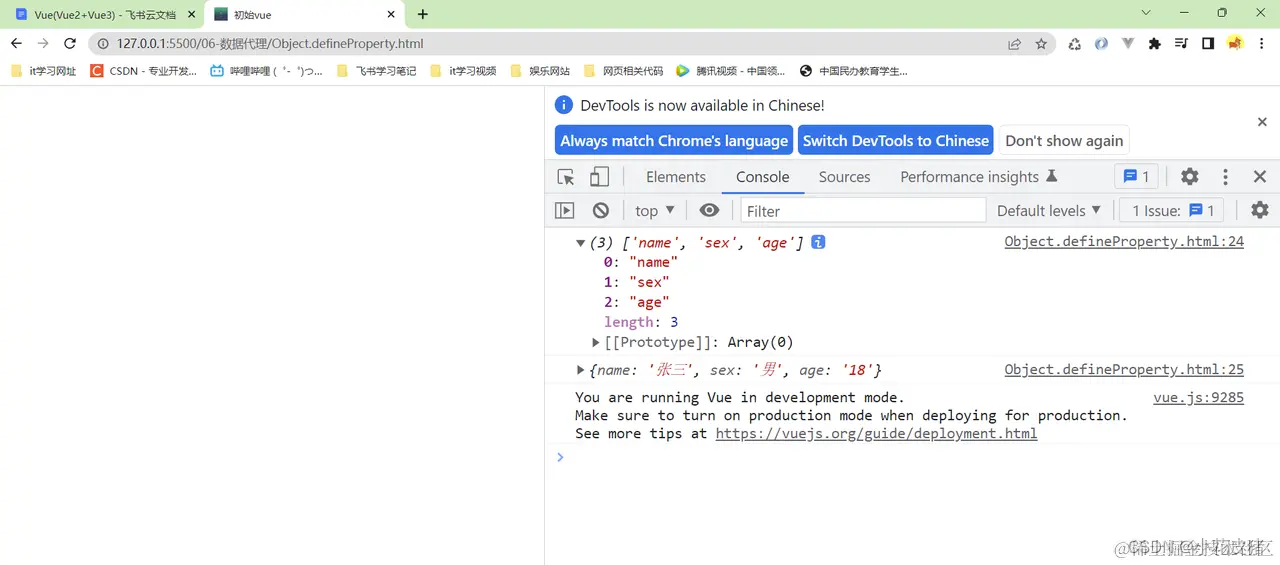Click Switch DevTools to Chinese button
The height and width of the screenshot is (565, 1280).
coord(896,141)
